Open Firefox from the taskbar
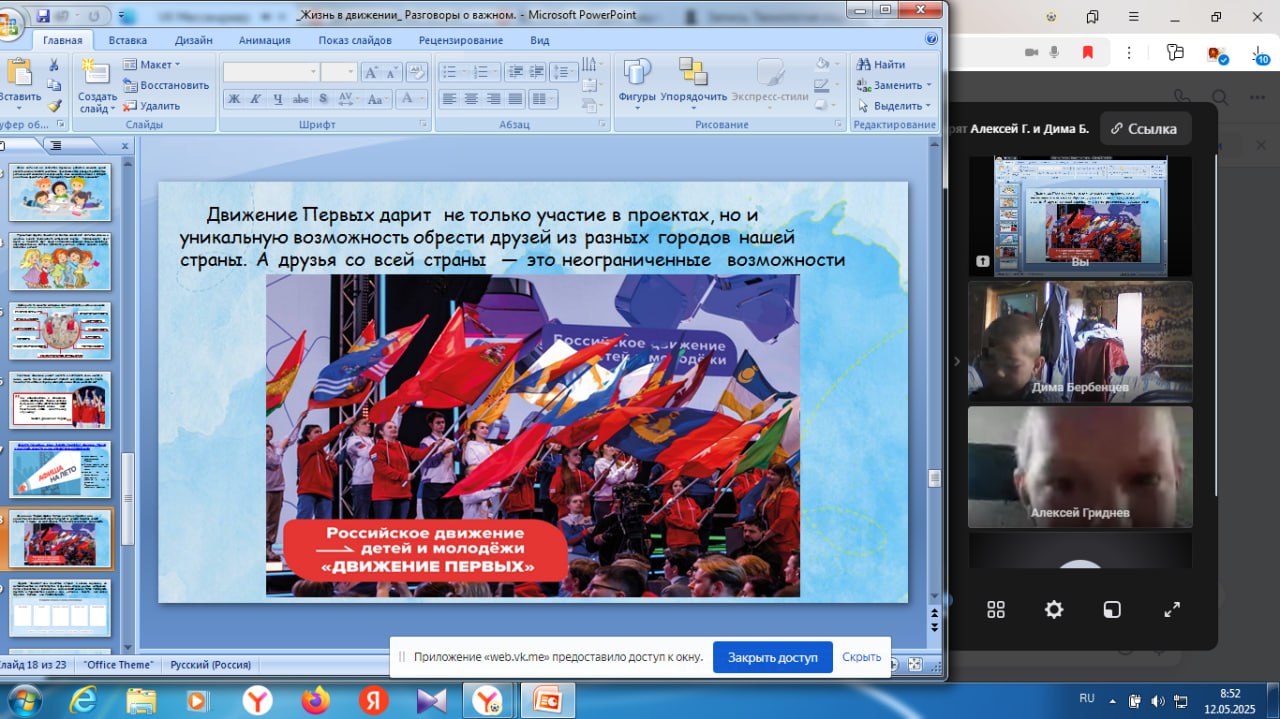 click(x=315, y=699)
